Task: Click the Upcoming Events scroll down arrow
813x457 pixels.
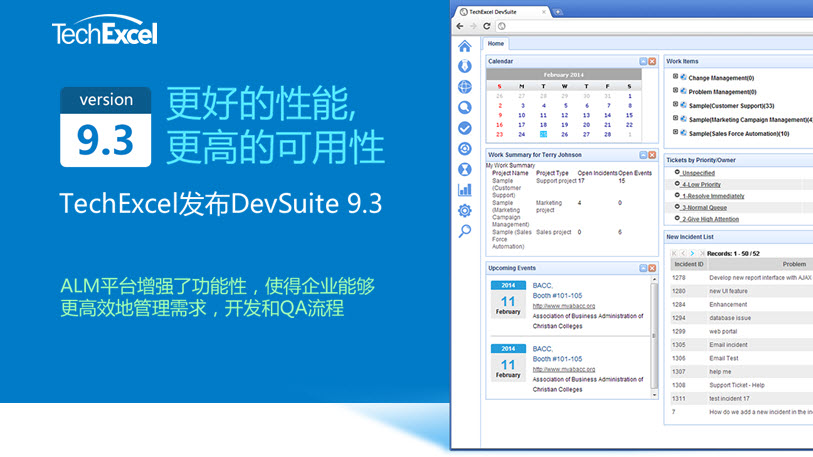Action: pyautogui.click(x=654, y=395)
